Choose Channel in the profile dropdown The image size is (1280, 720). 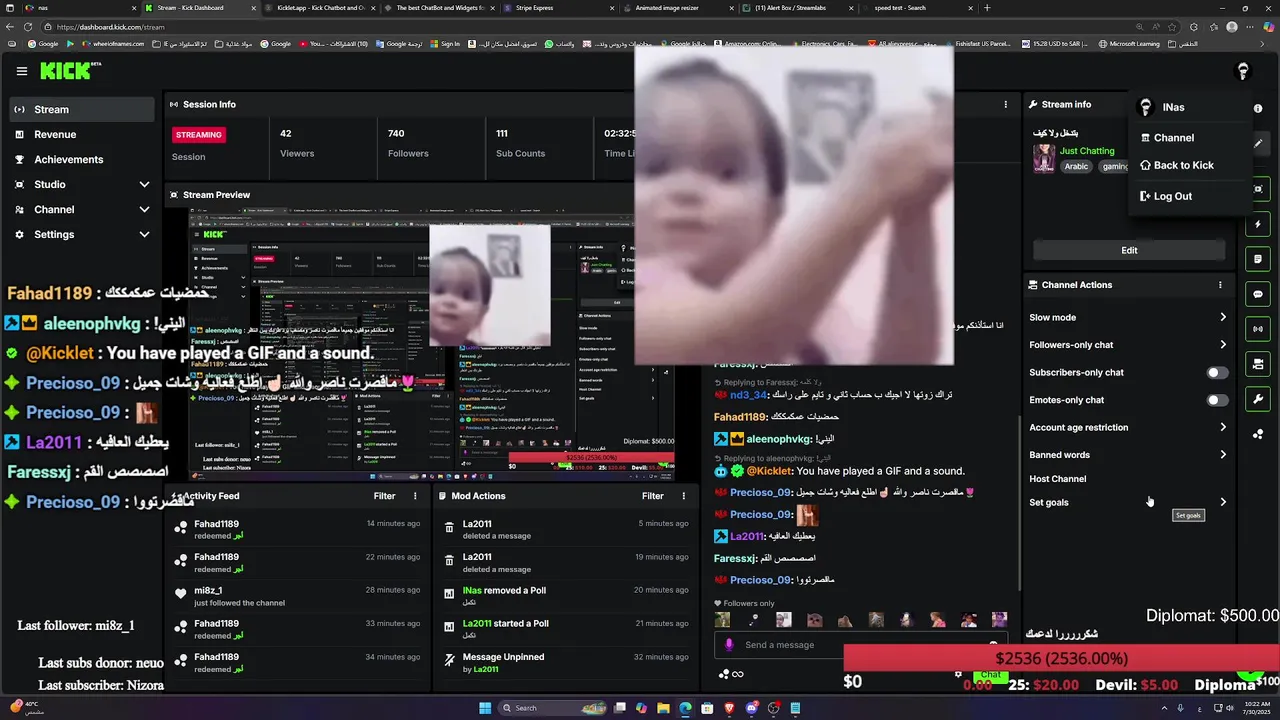pos(1190,138)
